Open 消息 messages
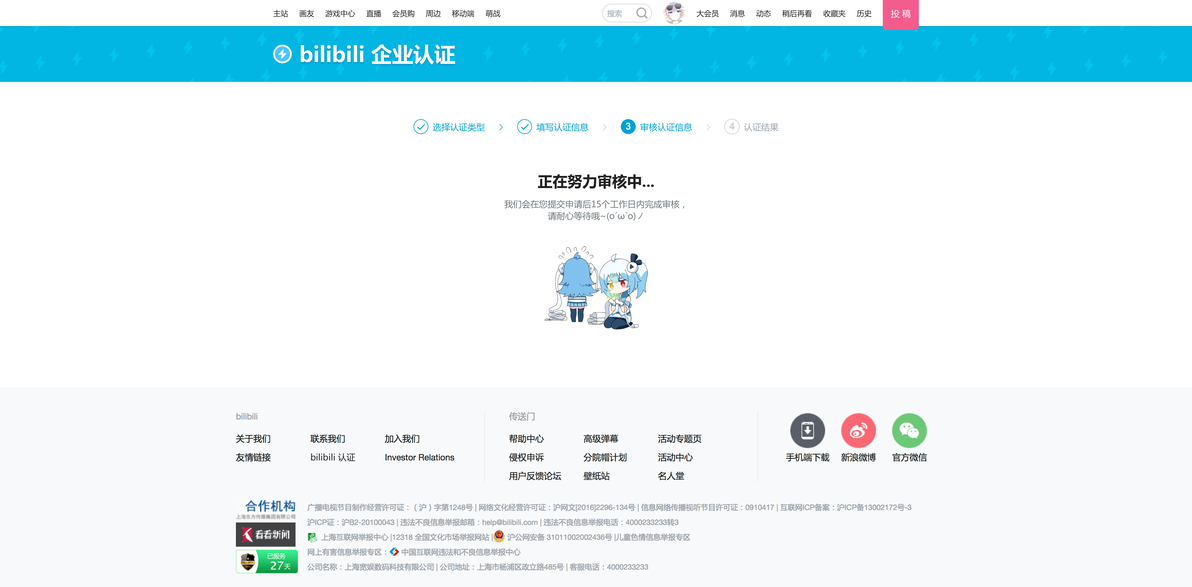 (x=737, y=14)
